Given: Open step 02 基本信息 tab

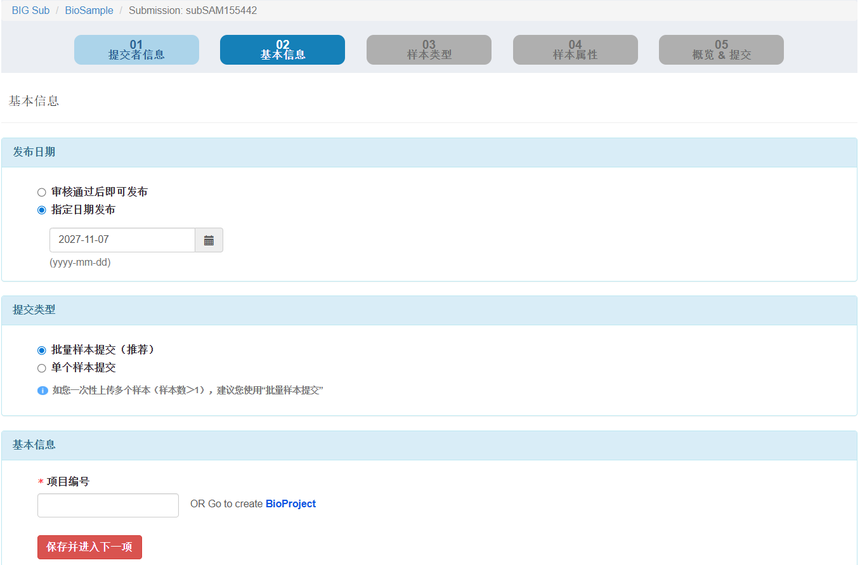Looking at the screenshot, I should click(x=282, y=50).
